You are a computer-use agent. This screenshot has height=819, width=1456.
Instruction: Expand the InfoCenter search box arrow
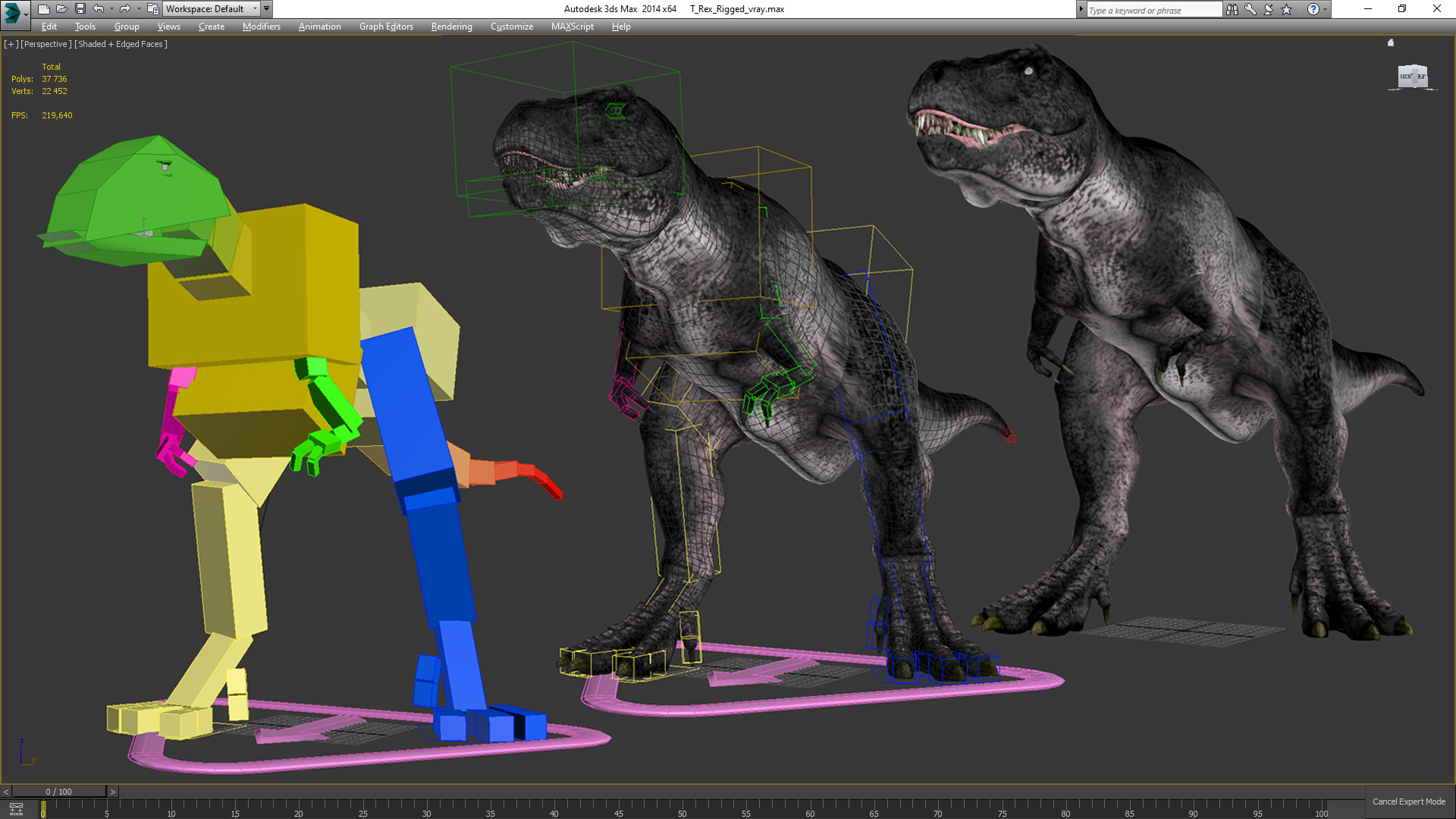1081,9
